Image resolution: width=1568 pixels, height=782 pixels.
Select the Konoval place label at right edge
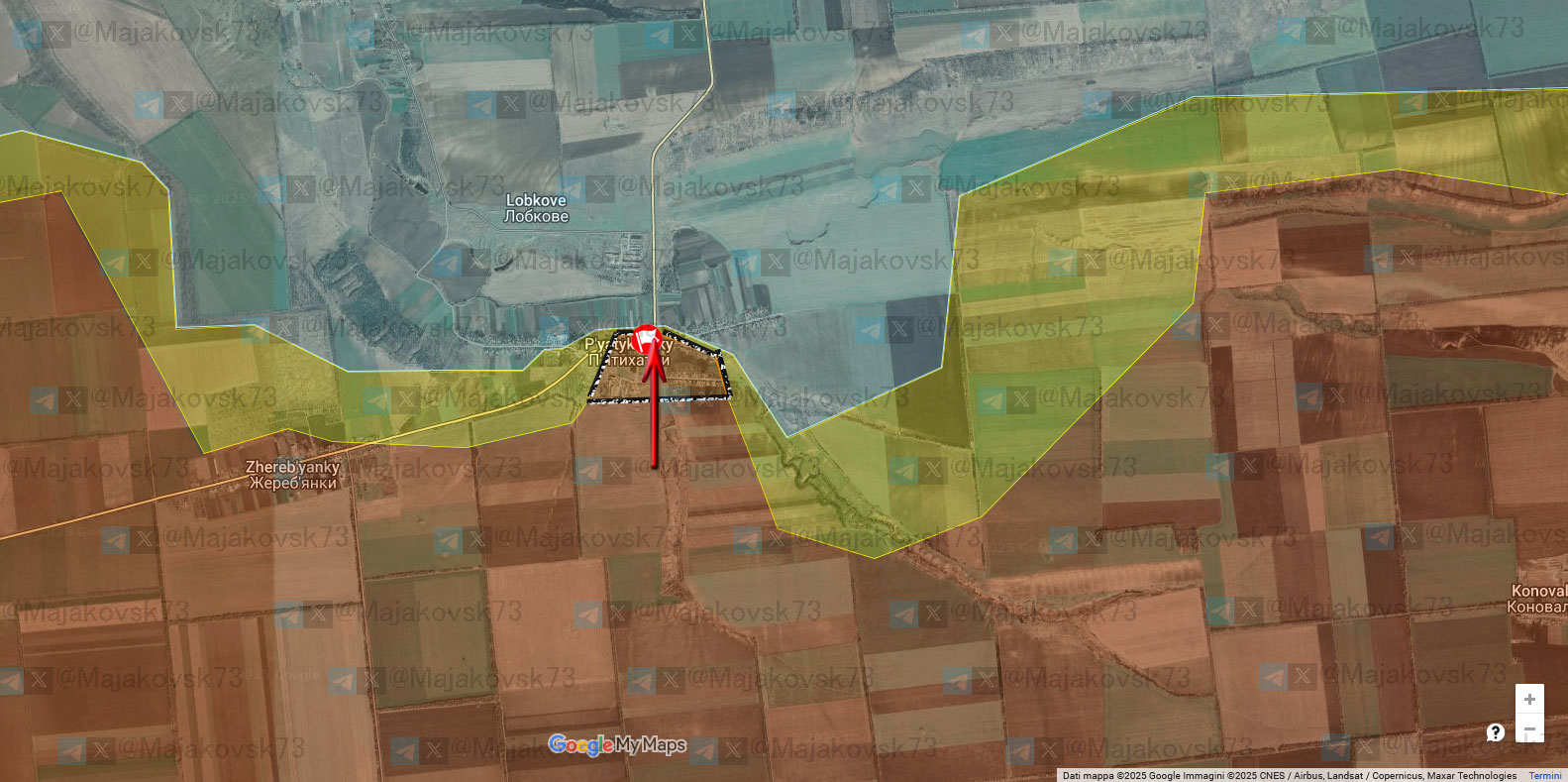1537,599
